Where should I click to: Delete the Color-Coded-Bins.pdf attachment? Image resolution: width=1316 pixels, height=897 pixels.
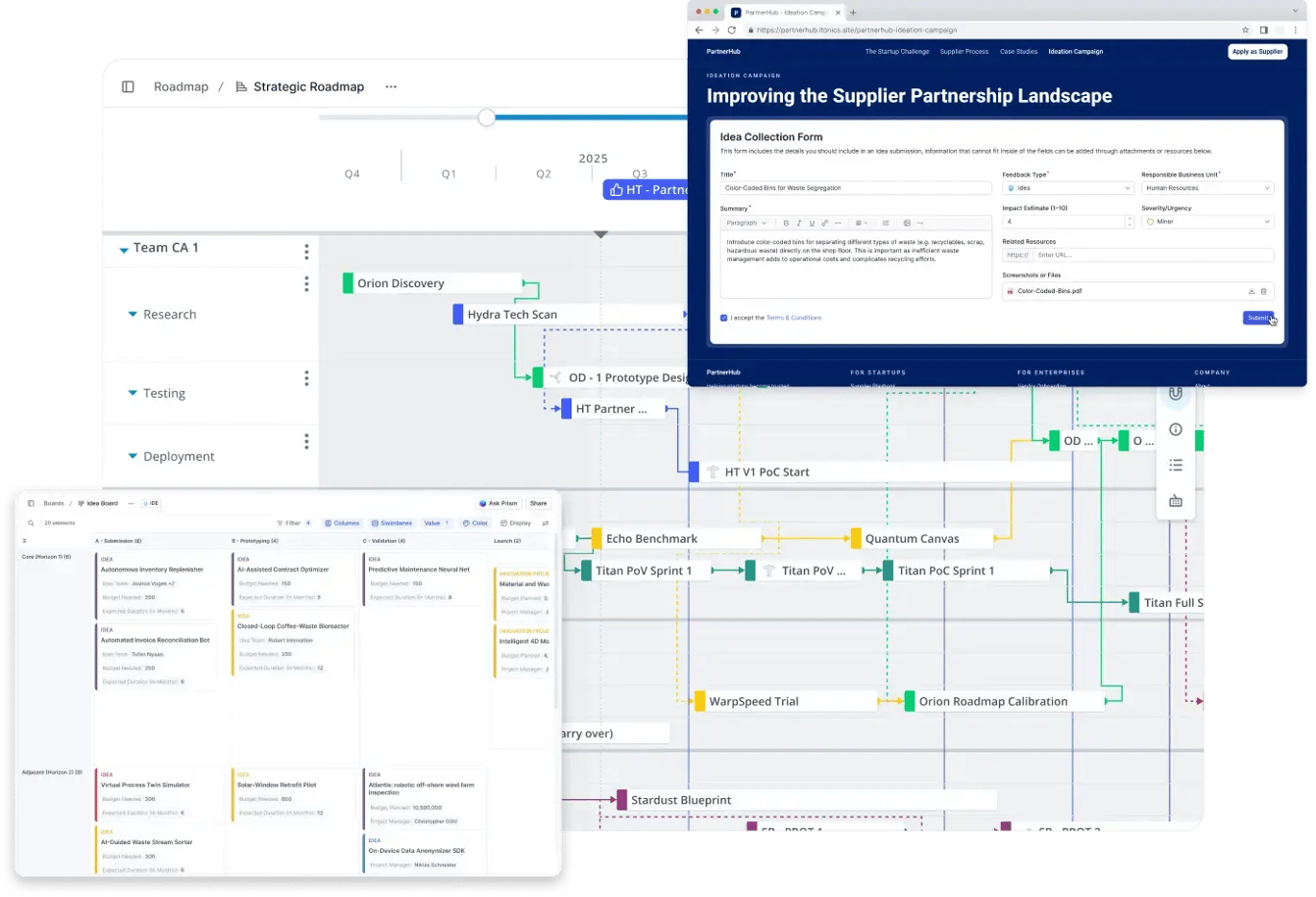click(1263, 291)
